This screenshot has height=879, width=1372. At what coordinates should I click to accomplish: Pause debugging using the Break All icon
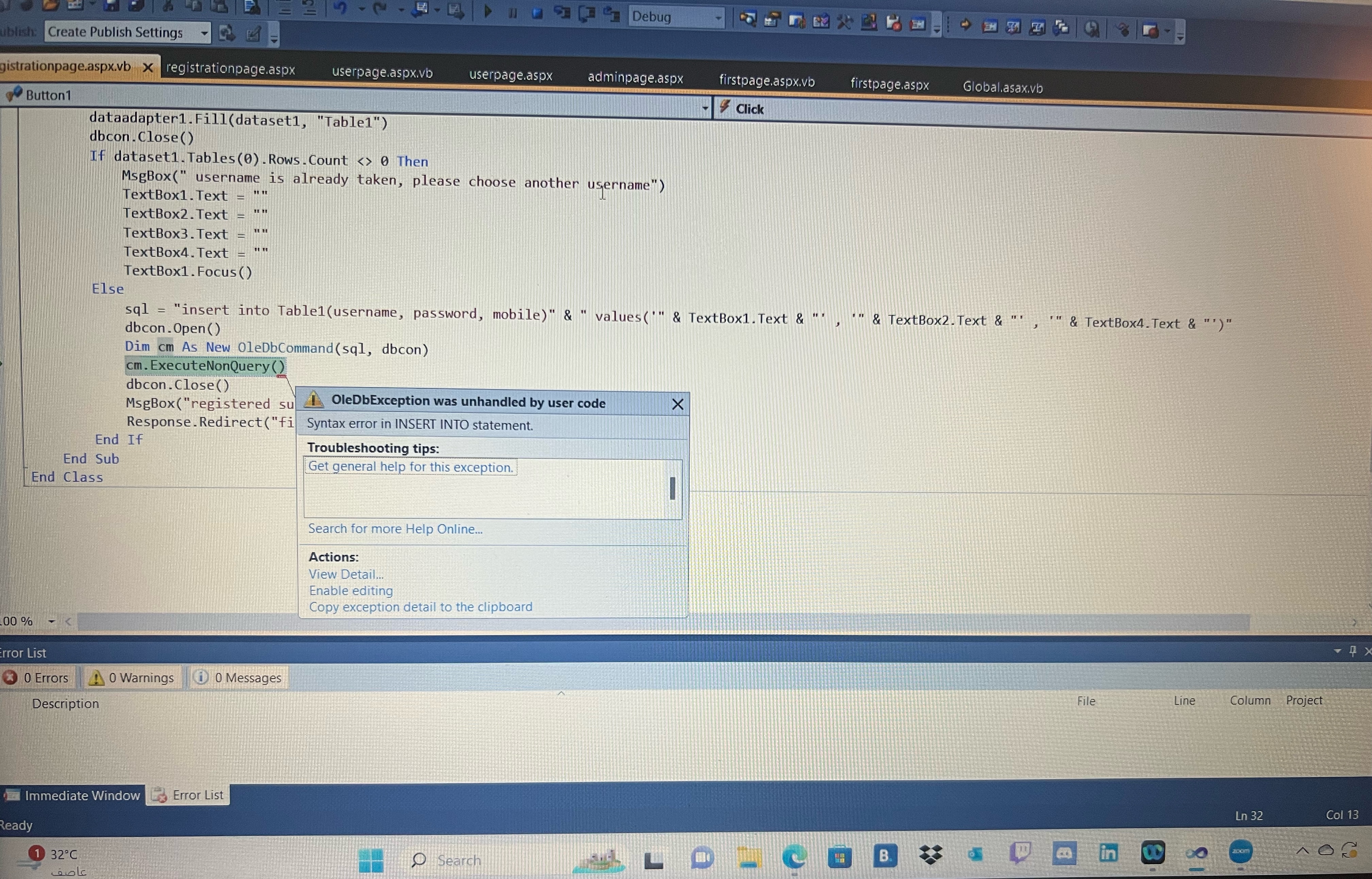[513, 14]
